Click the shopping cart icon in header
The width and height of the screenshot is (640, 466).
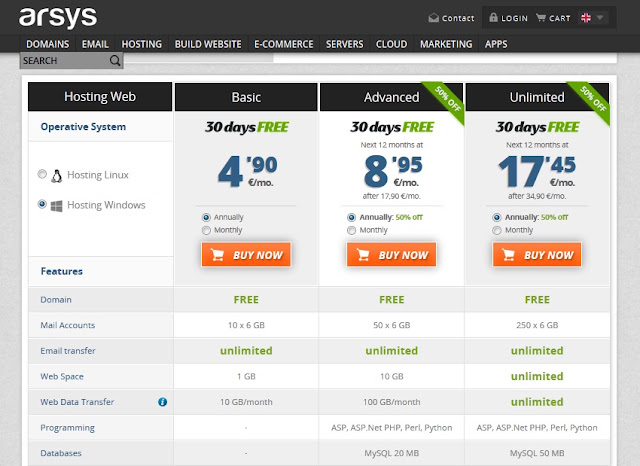click(x=541, y=18)
